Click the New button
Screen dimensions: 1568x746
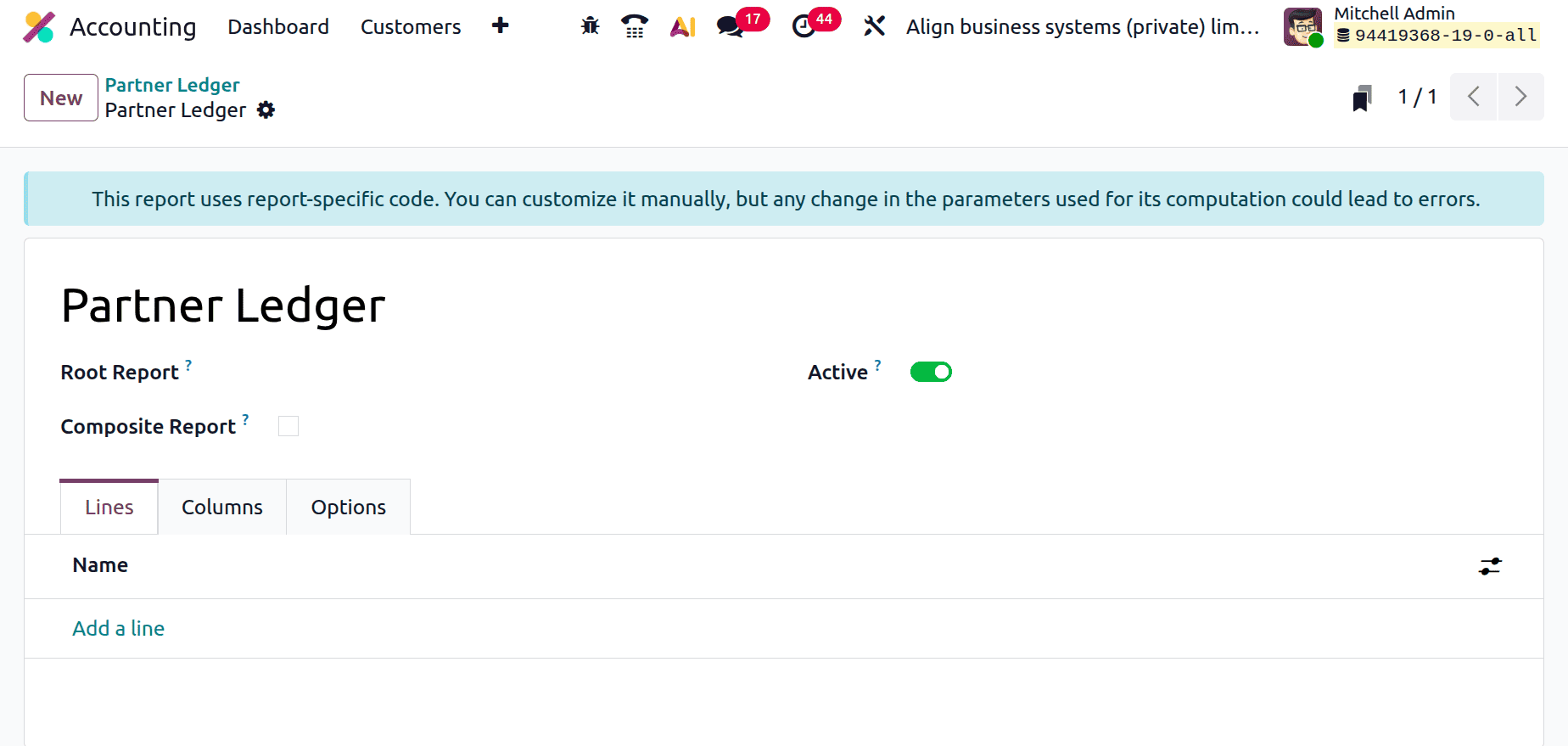point(61,98)
